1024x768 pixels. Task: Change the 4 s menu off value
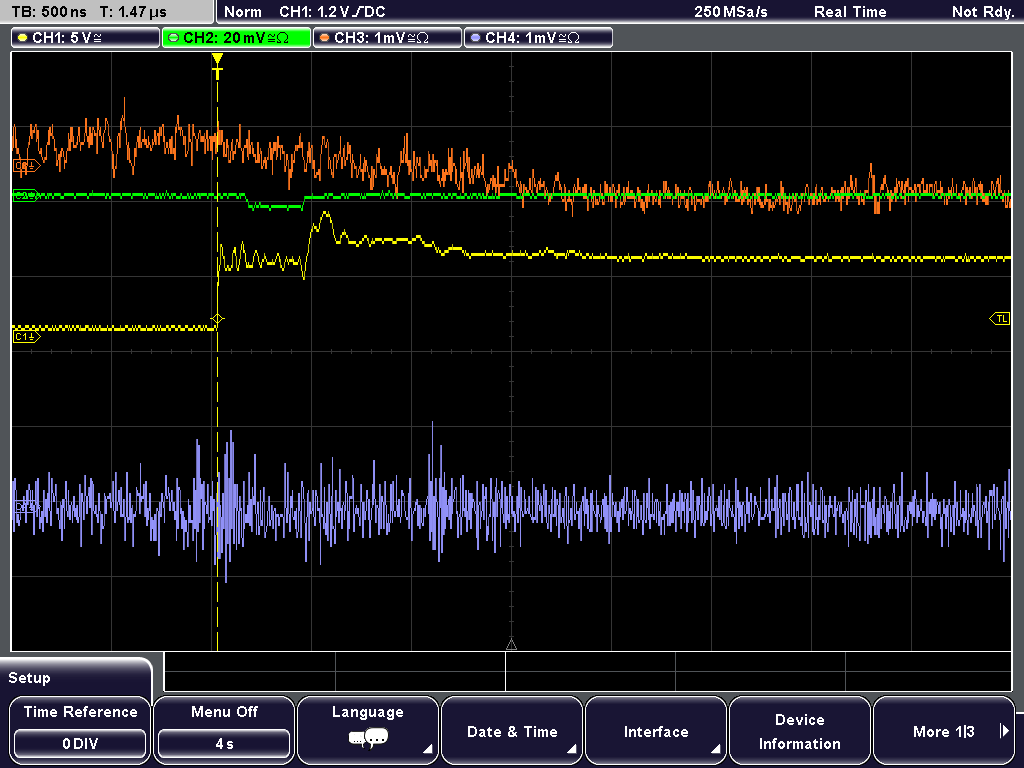224,744
